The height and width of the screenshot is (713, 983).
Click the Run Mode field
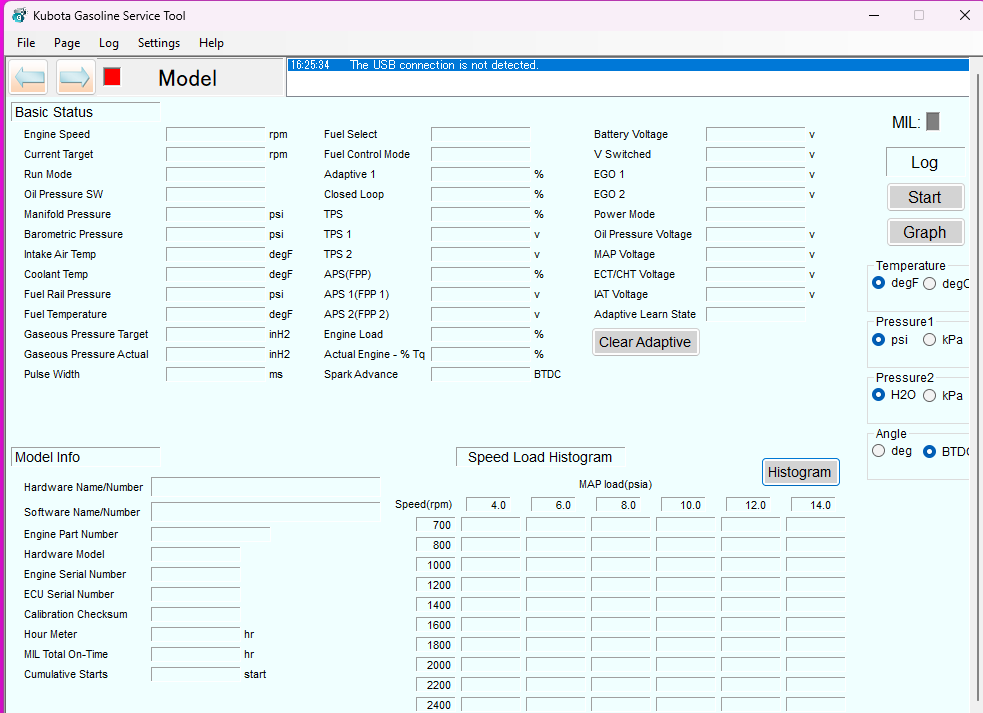coord(216,174)
